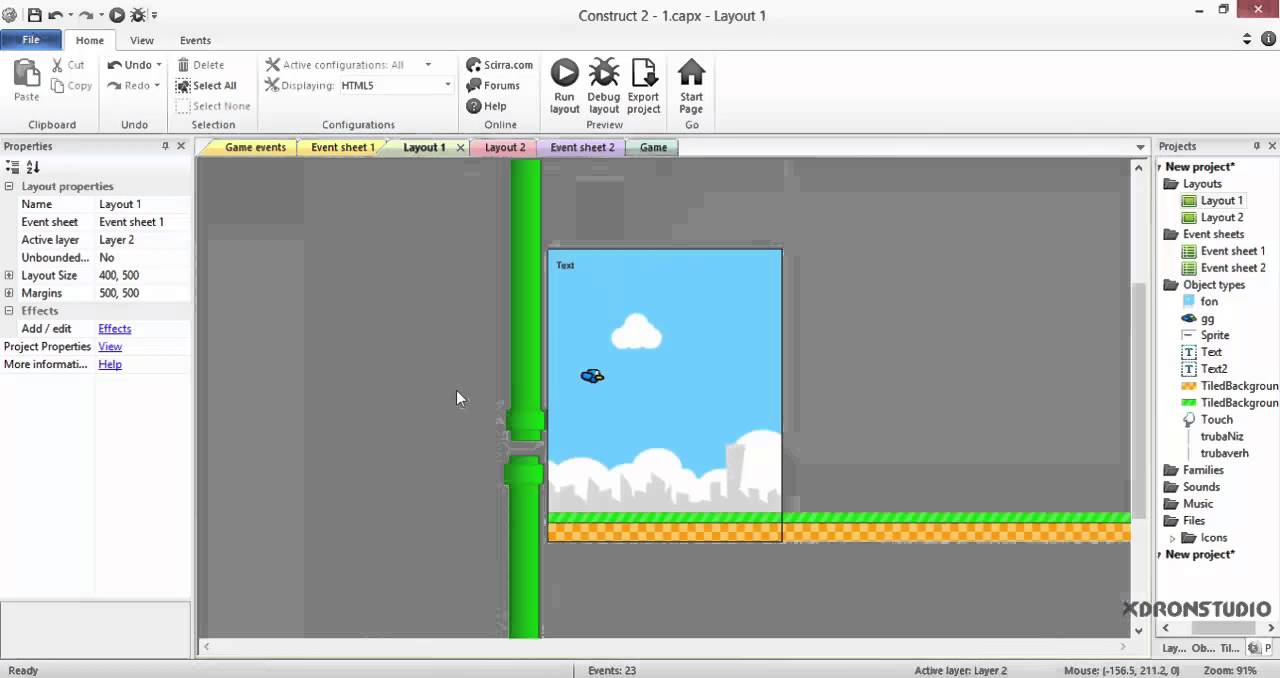The image size is (1280, 678).
Task: Open Active configurations dropdown
Action: click(x=428, y=65)
